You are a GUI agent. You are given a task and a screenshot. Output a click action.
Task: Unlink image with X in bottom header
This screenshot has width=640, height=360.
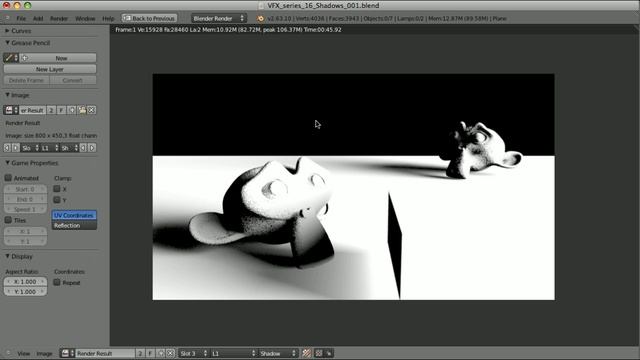[x=171, y=353]
